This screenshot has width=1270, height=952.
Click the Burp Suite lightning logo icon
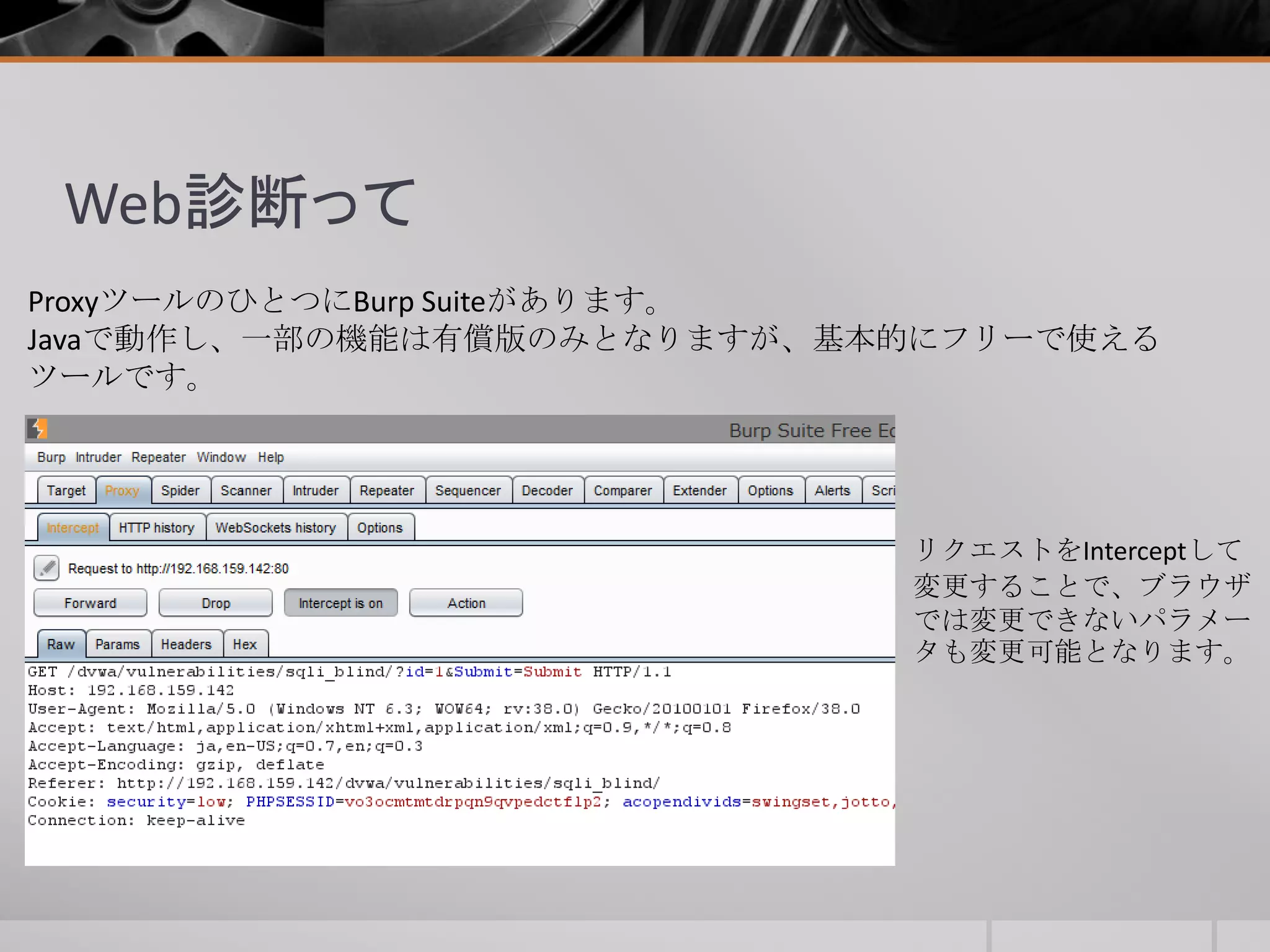pos(38,428)
